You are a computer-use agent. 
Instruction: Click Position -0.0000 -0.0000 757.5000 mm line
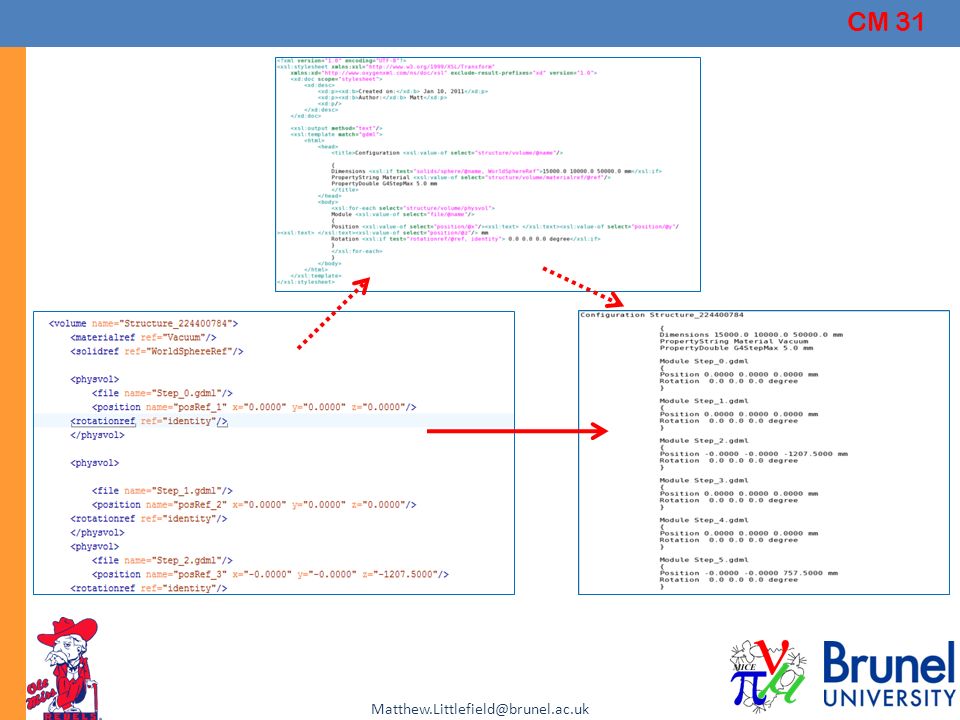(x=749, y=573)
